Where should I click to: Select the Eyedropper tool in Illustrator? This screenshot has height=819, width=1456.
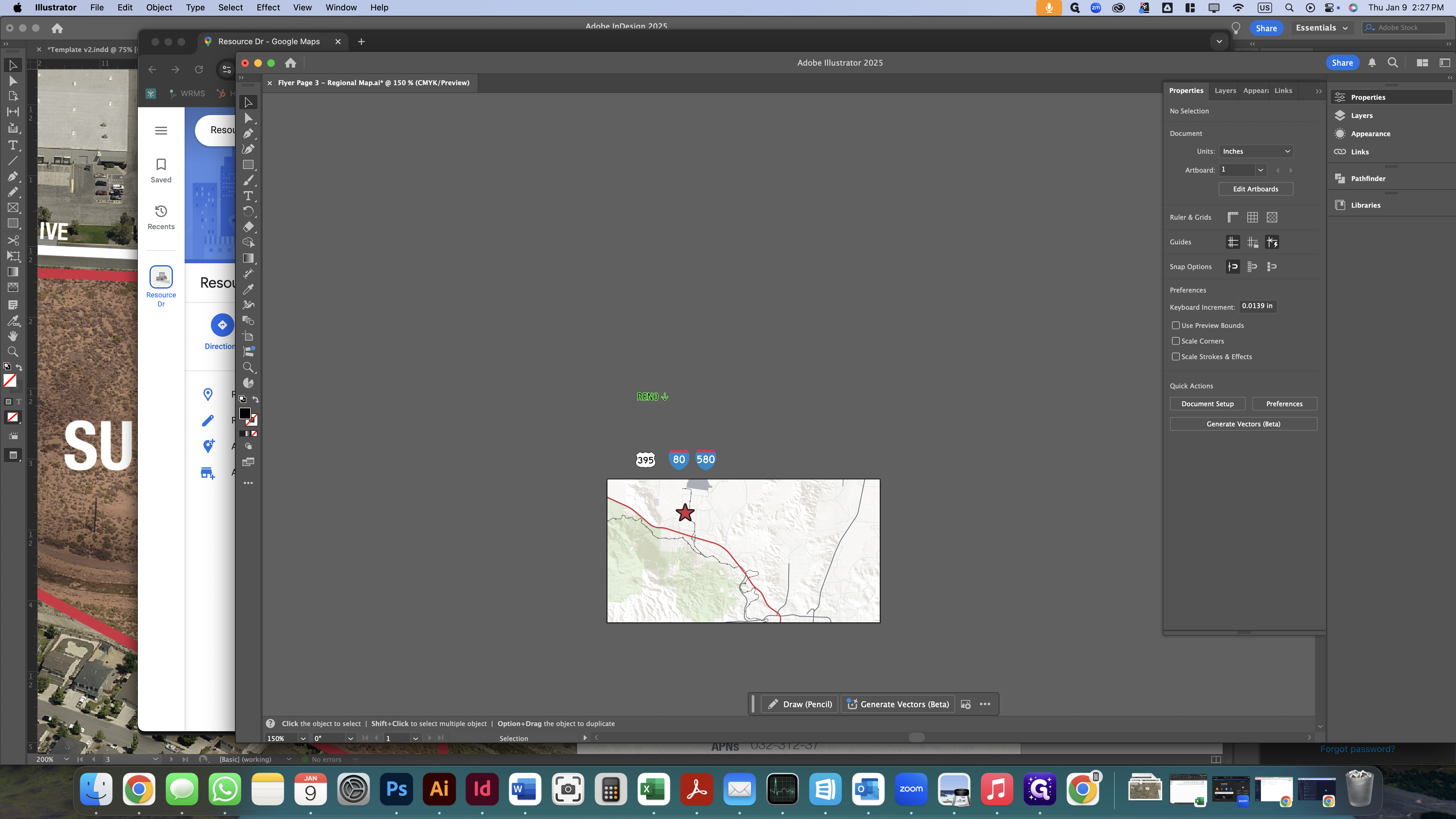click(248, 289)
